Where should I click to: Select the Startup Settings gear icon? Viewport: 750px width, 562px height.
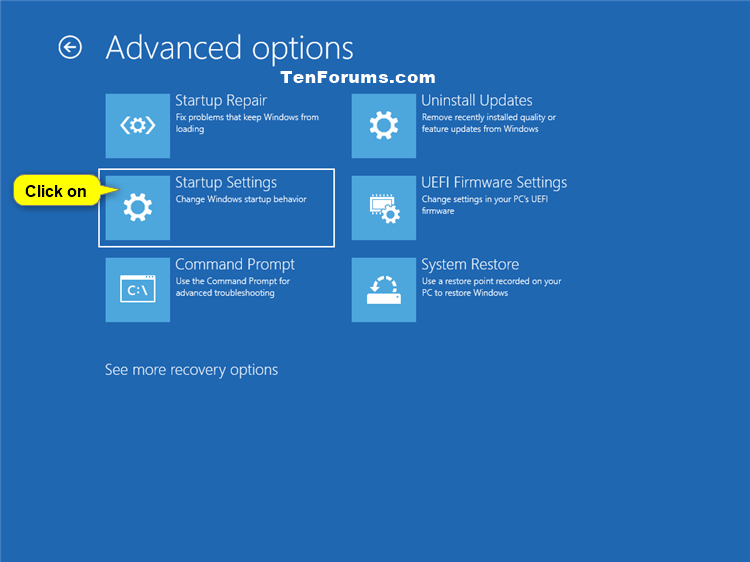138,208
